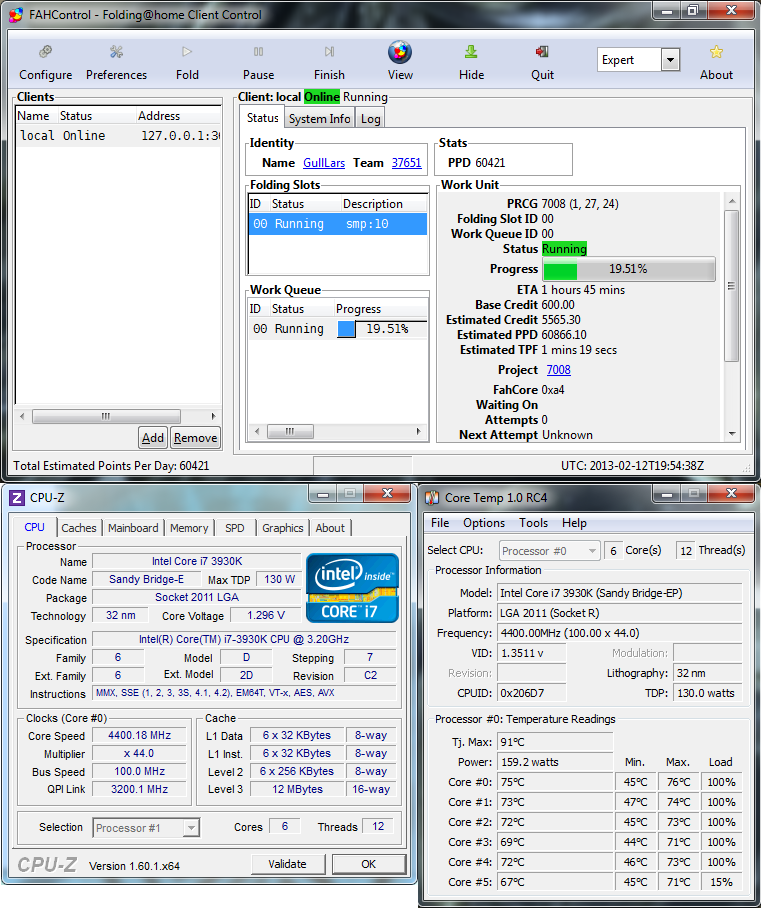This screenshot has width=761, height=909.
Task: Click the Core #0 temperature 75°C
Action: point(555,782)
